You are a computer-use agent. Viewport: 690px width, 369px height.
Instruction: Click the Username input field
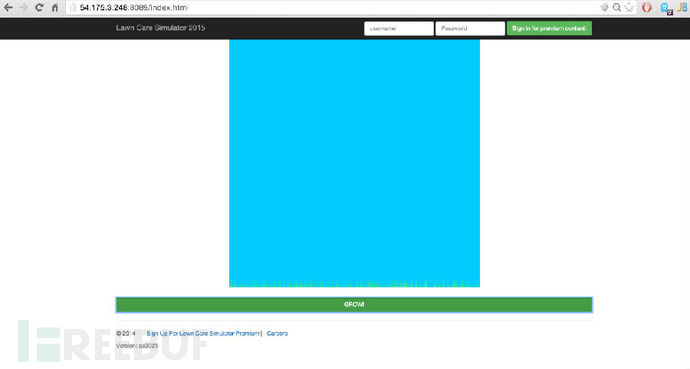coord(399,28)
